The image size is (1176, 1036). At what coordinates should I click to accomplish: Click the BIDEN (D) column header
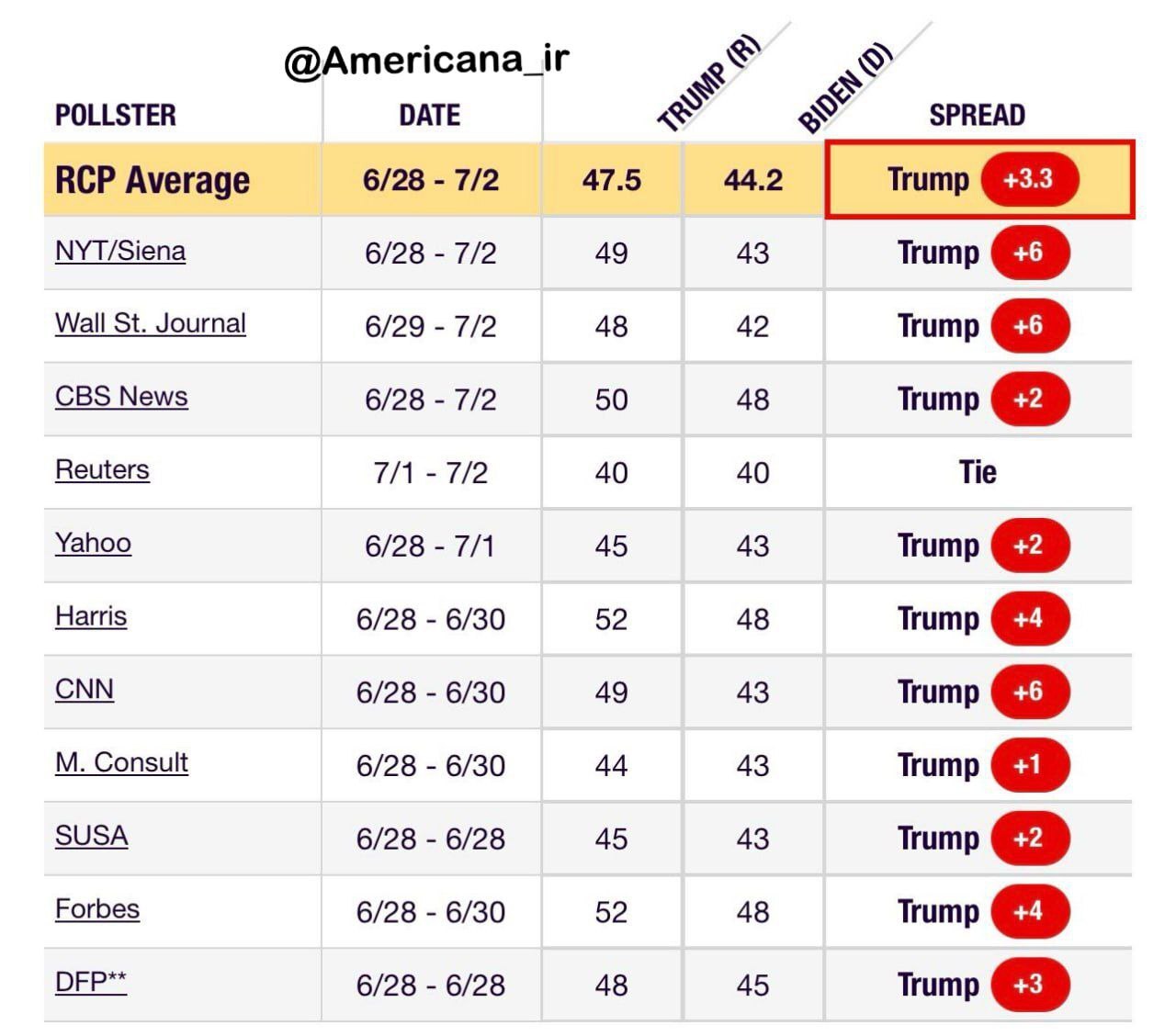click(x=845, y=88)
